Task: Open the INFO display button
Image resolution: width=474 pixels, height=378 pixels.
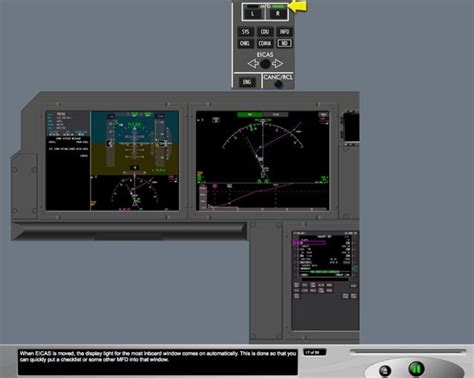Action: pyautogui.click(x=284, y=32)
